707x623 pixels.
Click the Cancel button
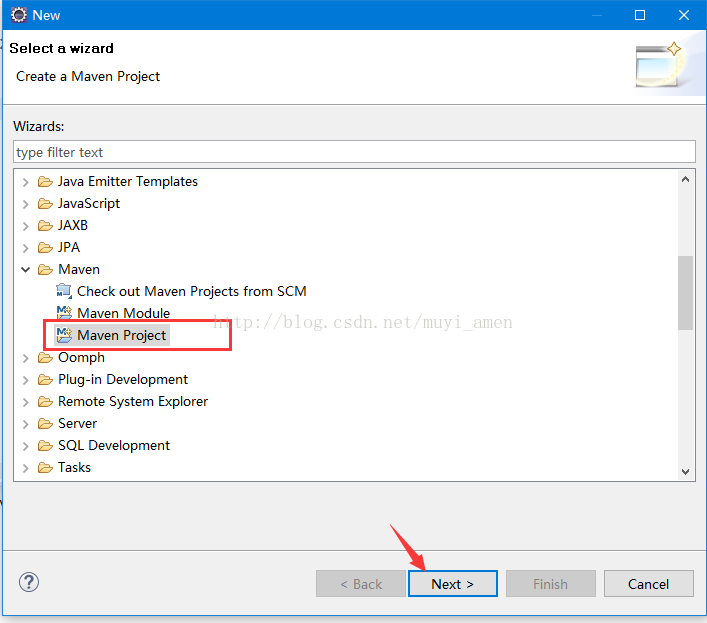pyautogui.click(x=648, y=584)
